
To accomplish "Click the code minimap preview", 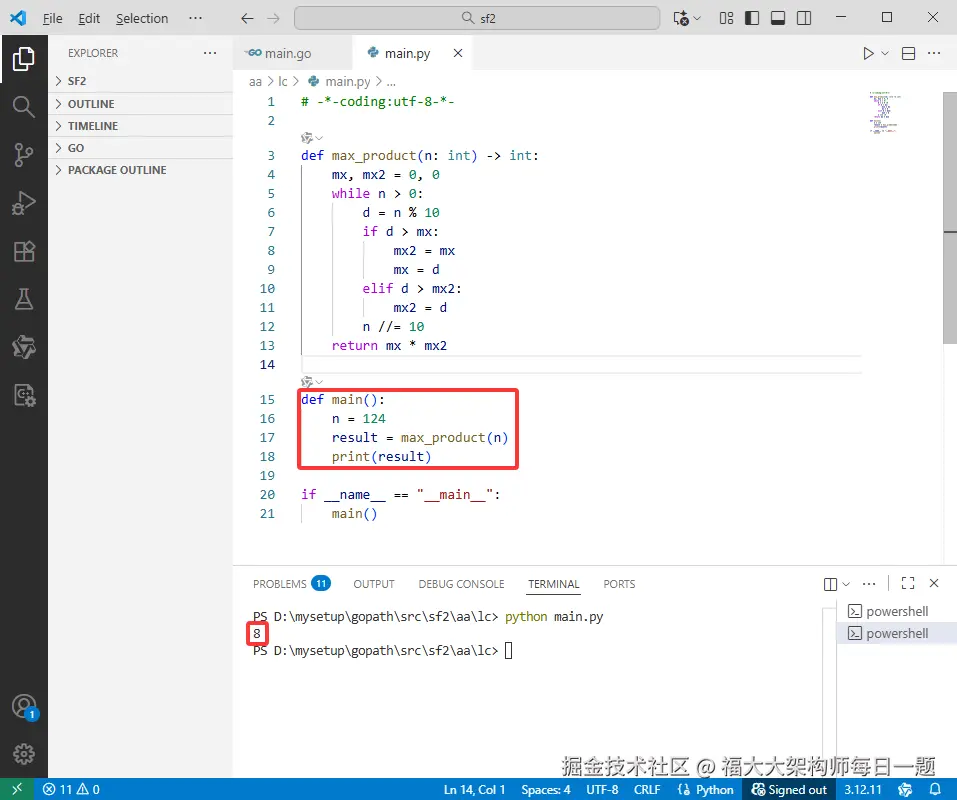I will 883,112.
